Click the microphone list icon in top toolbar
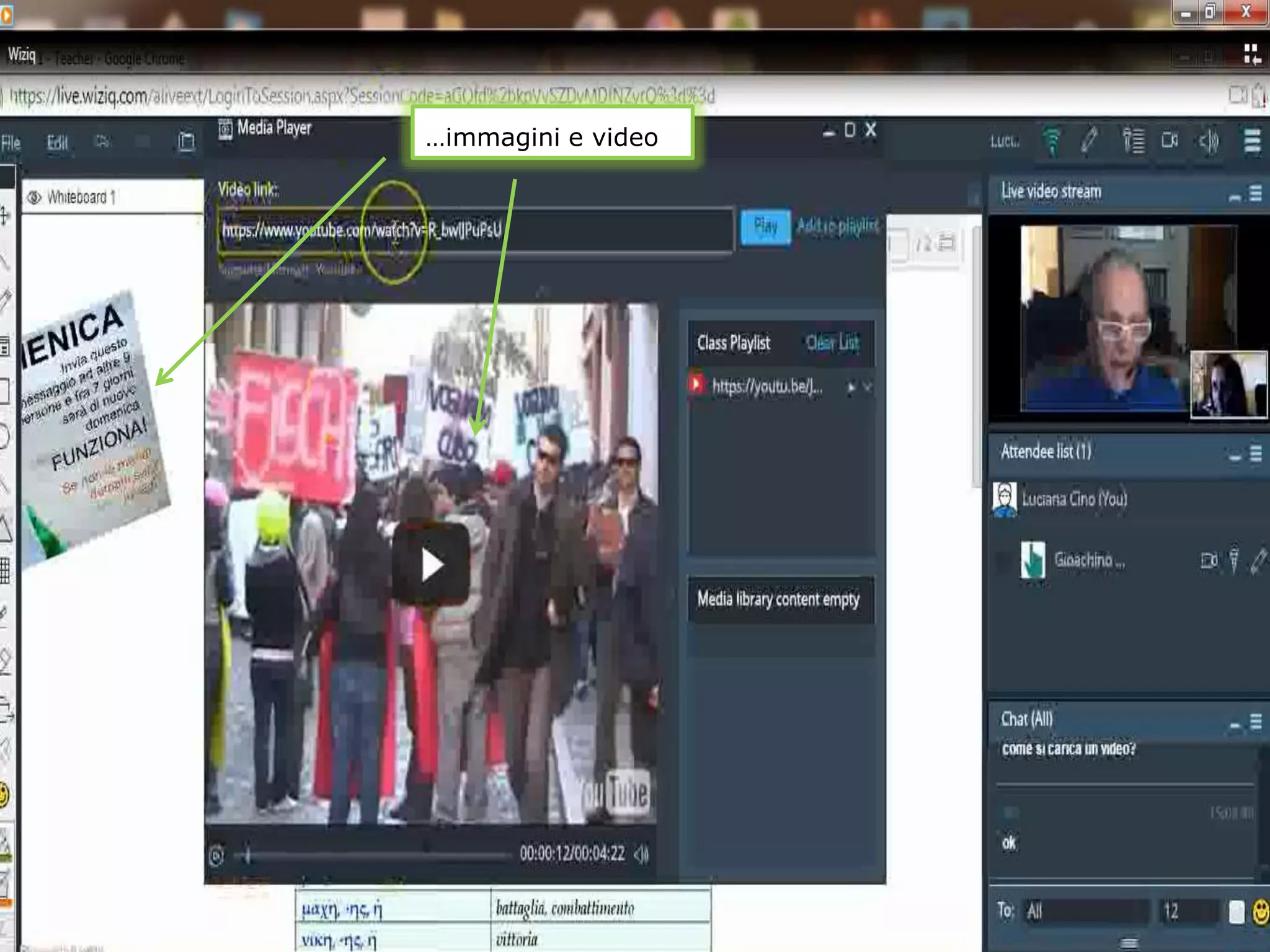The width and height of the screenshot is (1270, 952). point(1134,140)
